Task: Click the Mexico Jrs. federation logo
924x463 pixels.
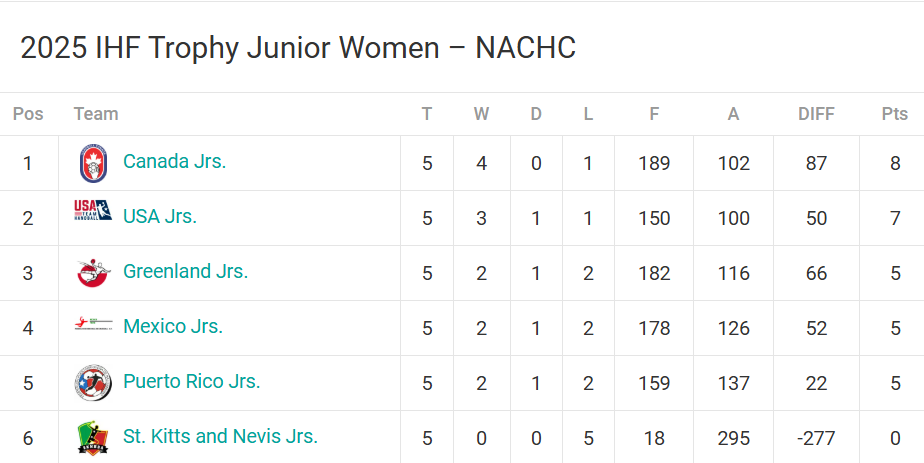Action: click(x=93, y=323)
